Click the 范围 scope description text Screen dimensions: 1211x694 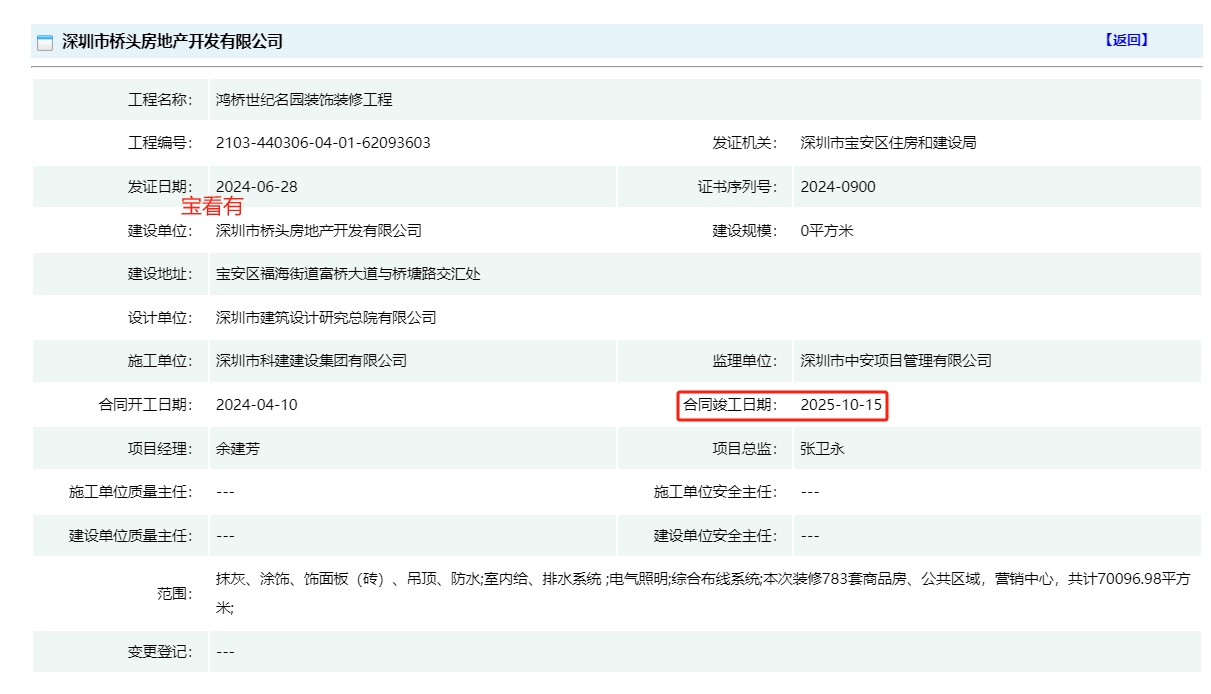pos(700,580)
